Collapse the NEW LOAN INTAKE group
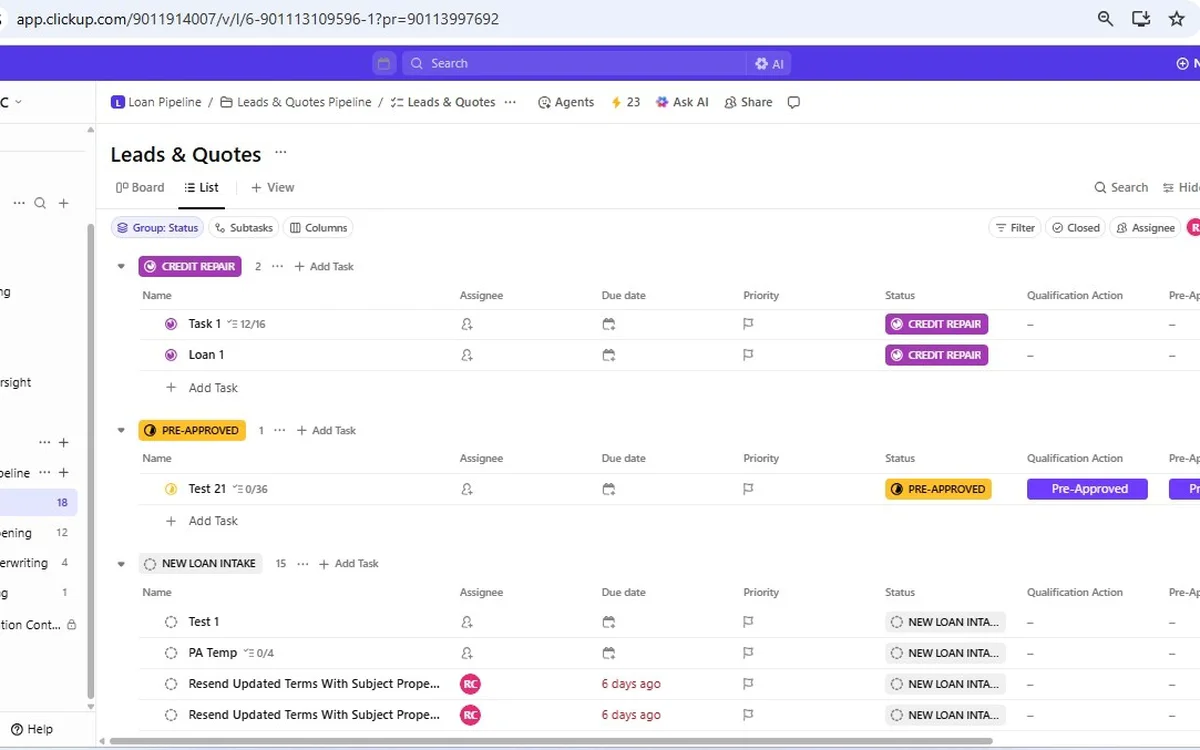The width and height of the screenshot is (1200, 750). (x=121, y=564)
